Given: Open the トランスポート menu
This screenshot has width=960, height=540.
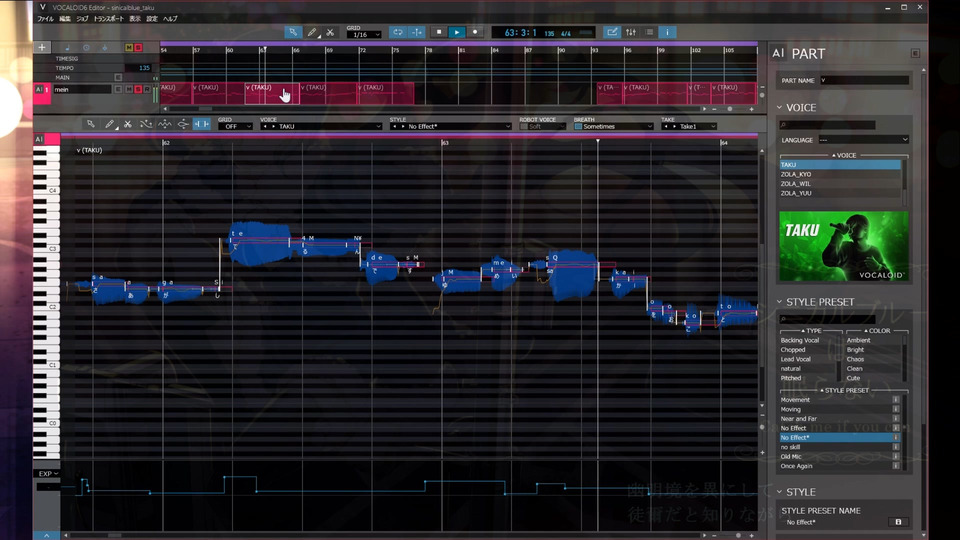Looking at the screenshot, I should point(108,19).
